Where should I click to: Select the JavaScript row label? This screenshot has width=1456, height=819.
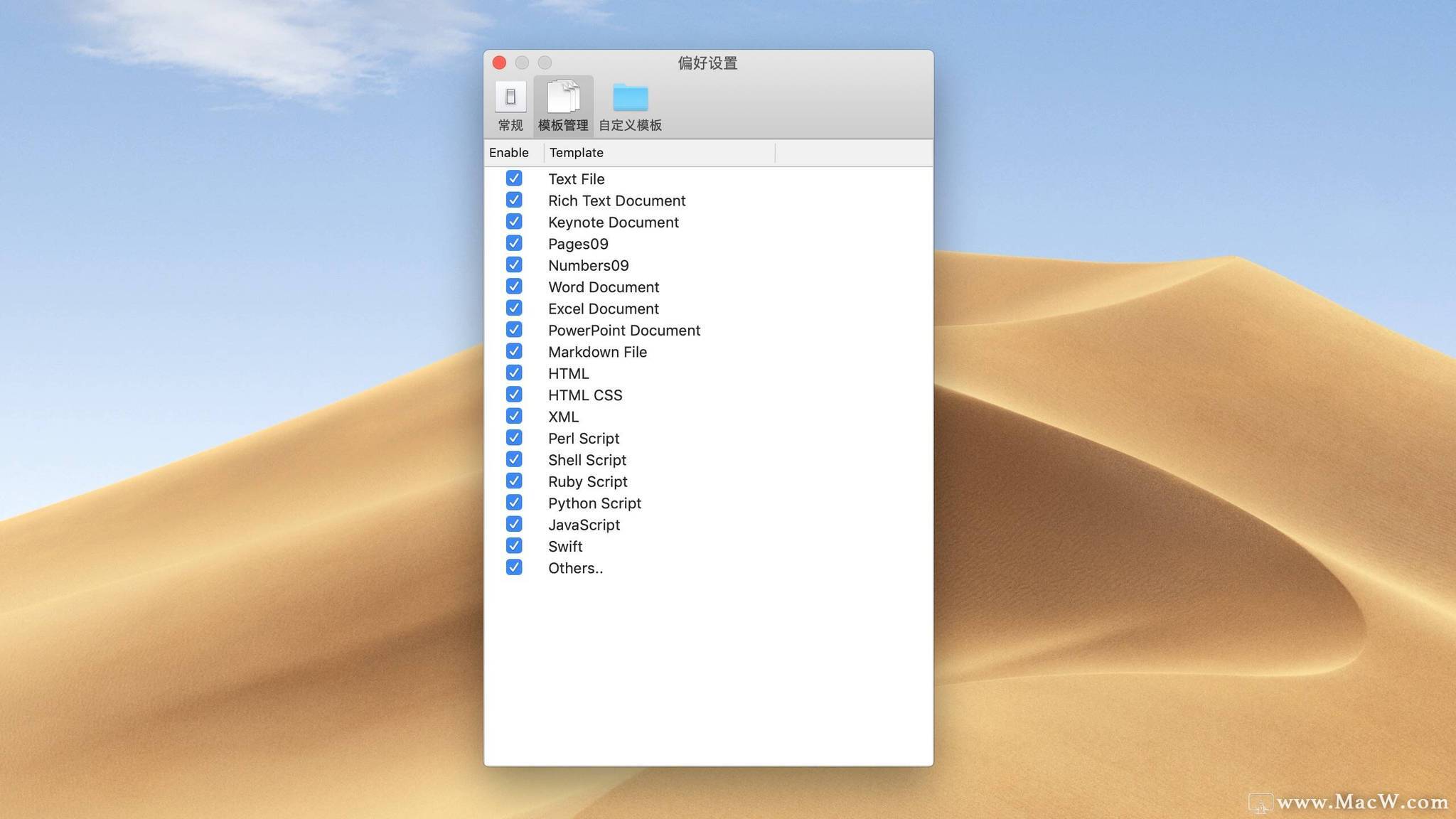click(584, 525)
